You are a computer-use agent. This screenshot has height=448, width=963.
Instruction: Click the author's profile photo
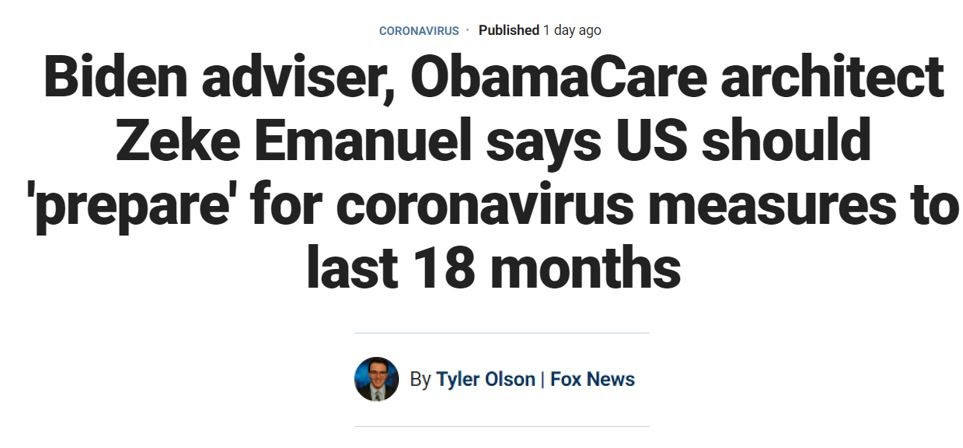tap(377, 380)
